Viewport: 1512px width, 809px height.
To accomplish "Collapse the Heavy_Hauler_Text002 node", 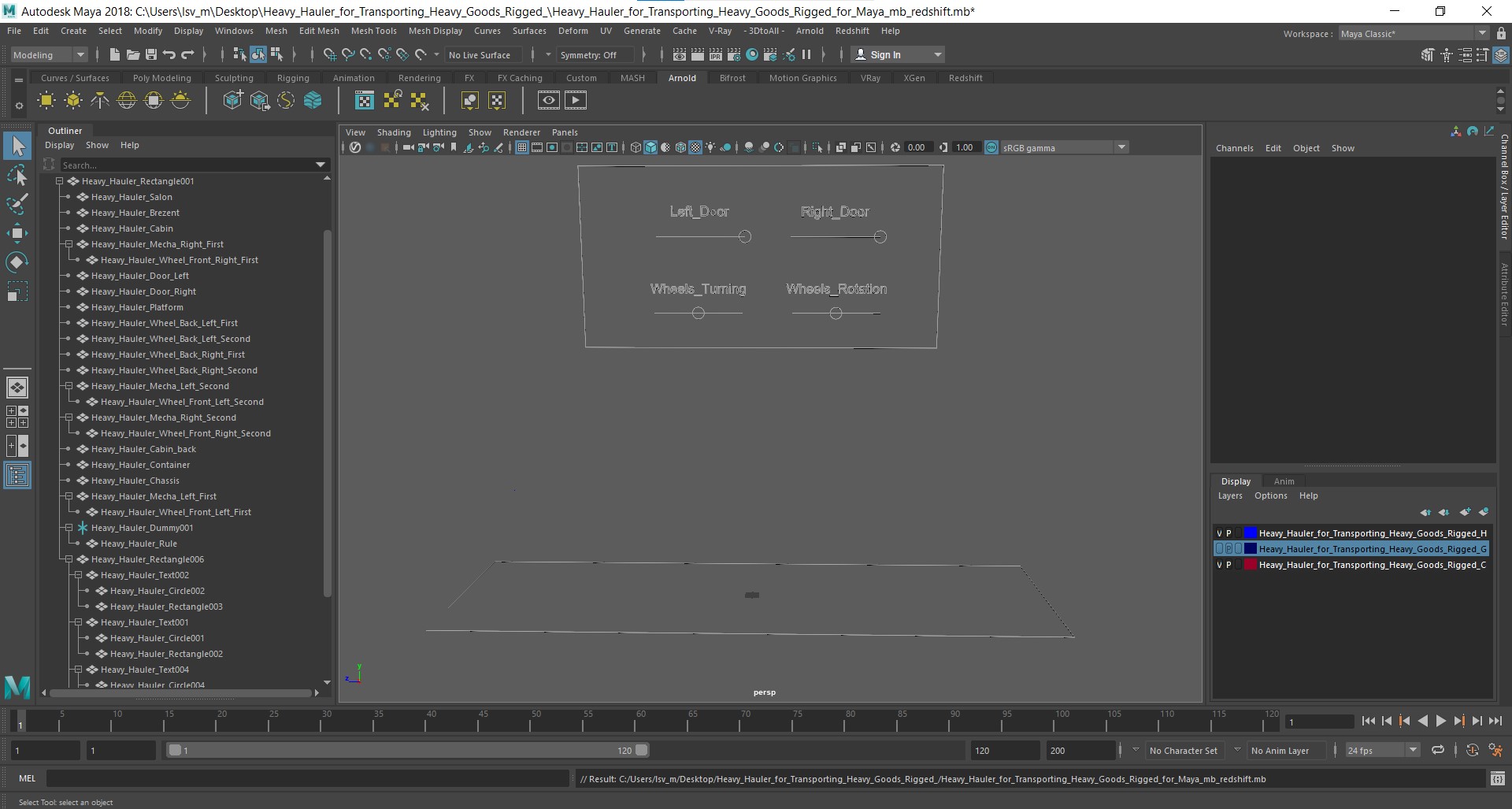I will click(78, 575).
